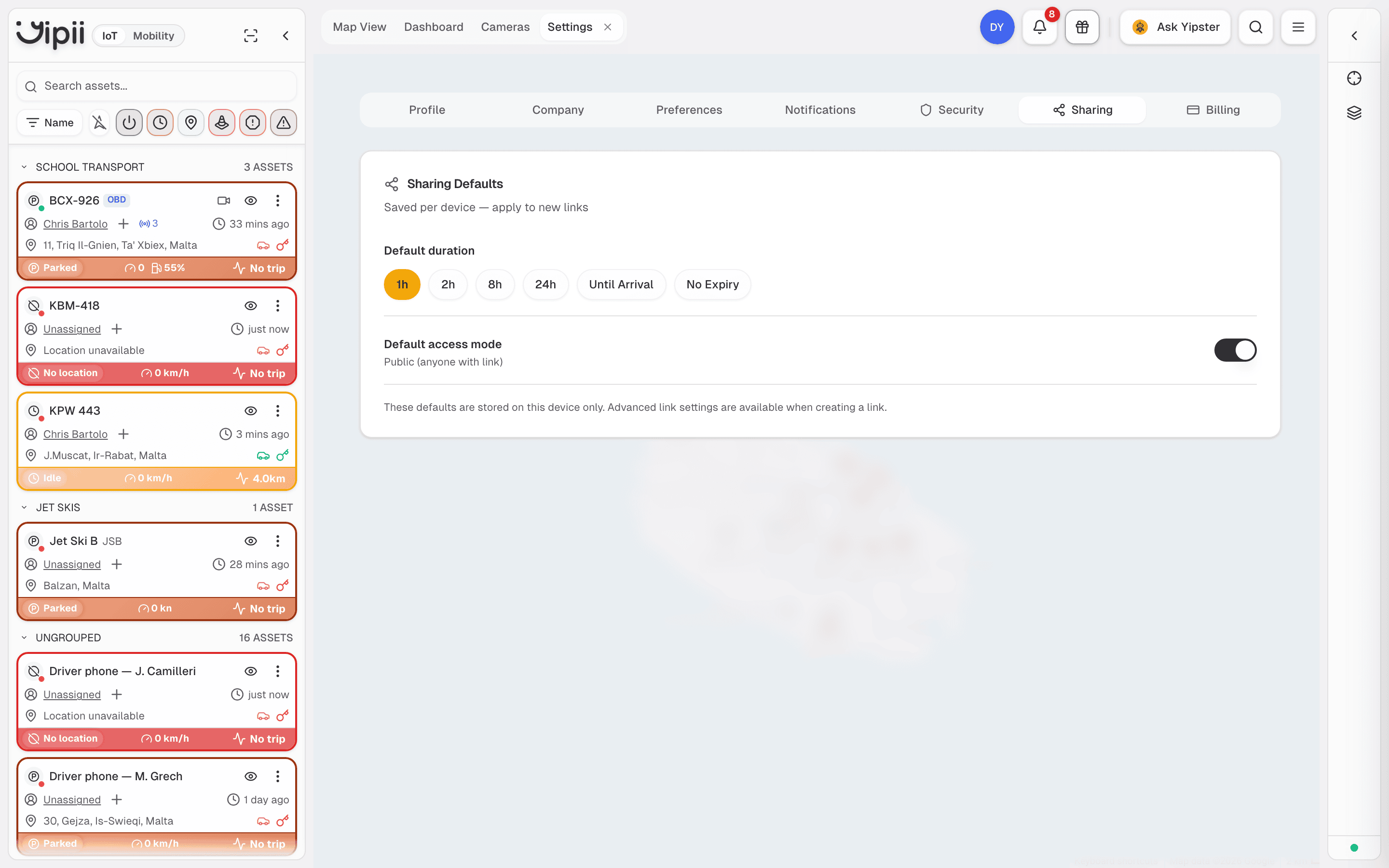Open the DY user avatar menu
Screen dimensions: 1389x868
(x=997, y=27)
